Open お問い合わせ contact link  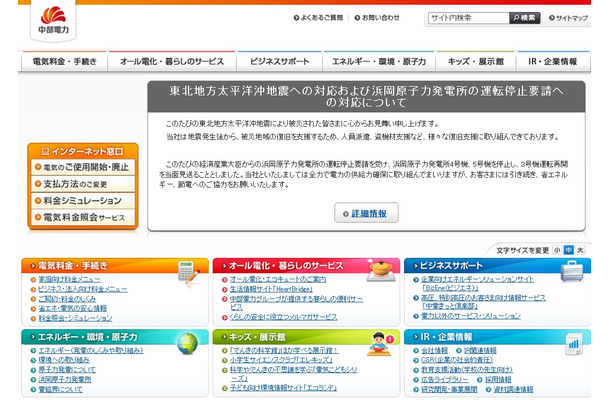(x=377, y=18)
